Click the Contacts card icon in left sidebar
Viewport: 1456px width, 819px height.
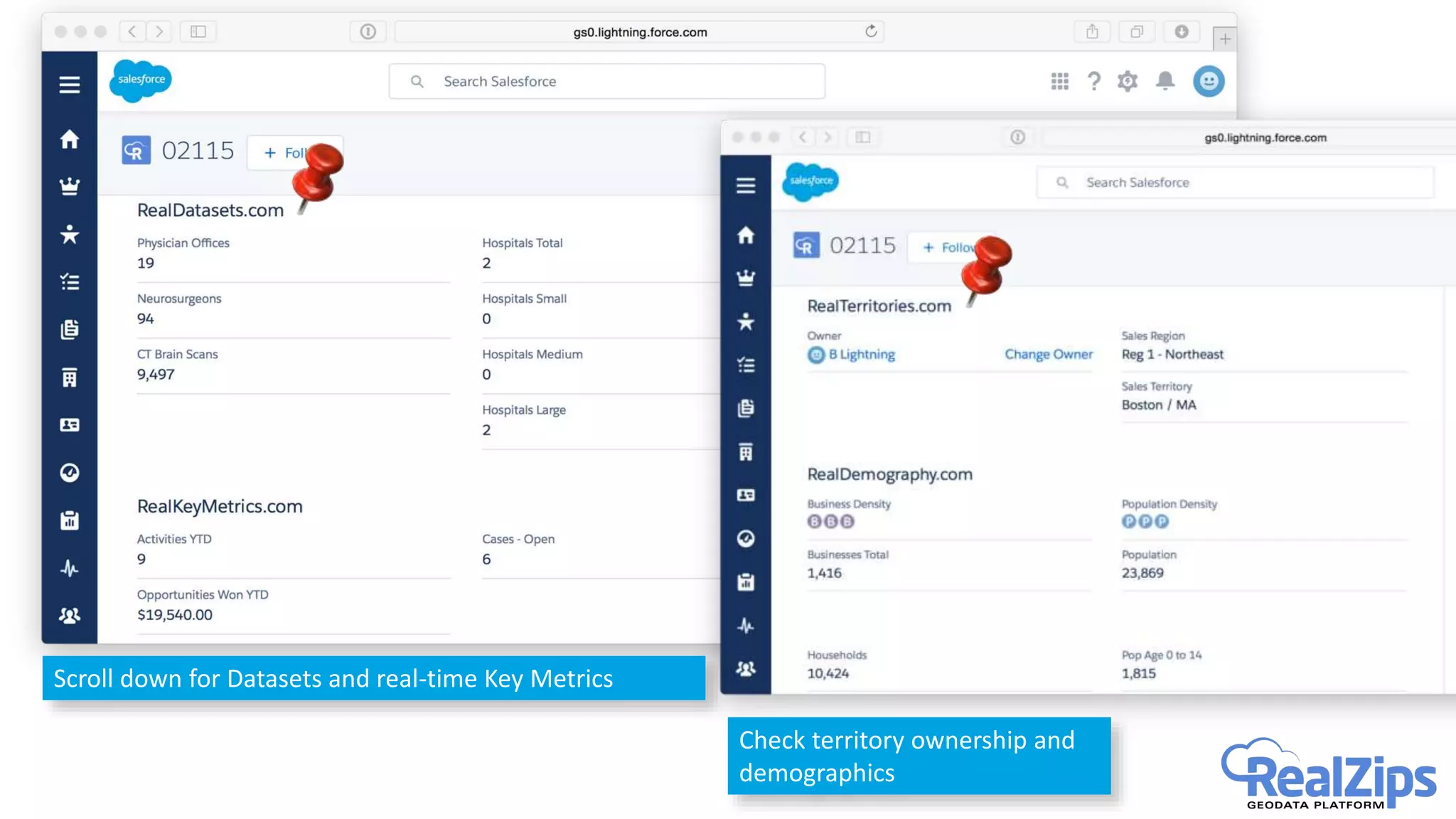(69, 425)
